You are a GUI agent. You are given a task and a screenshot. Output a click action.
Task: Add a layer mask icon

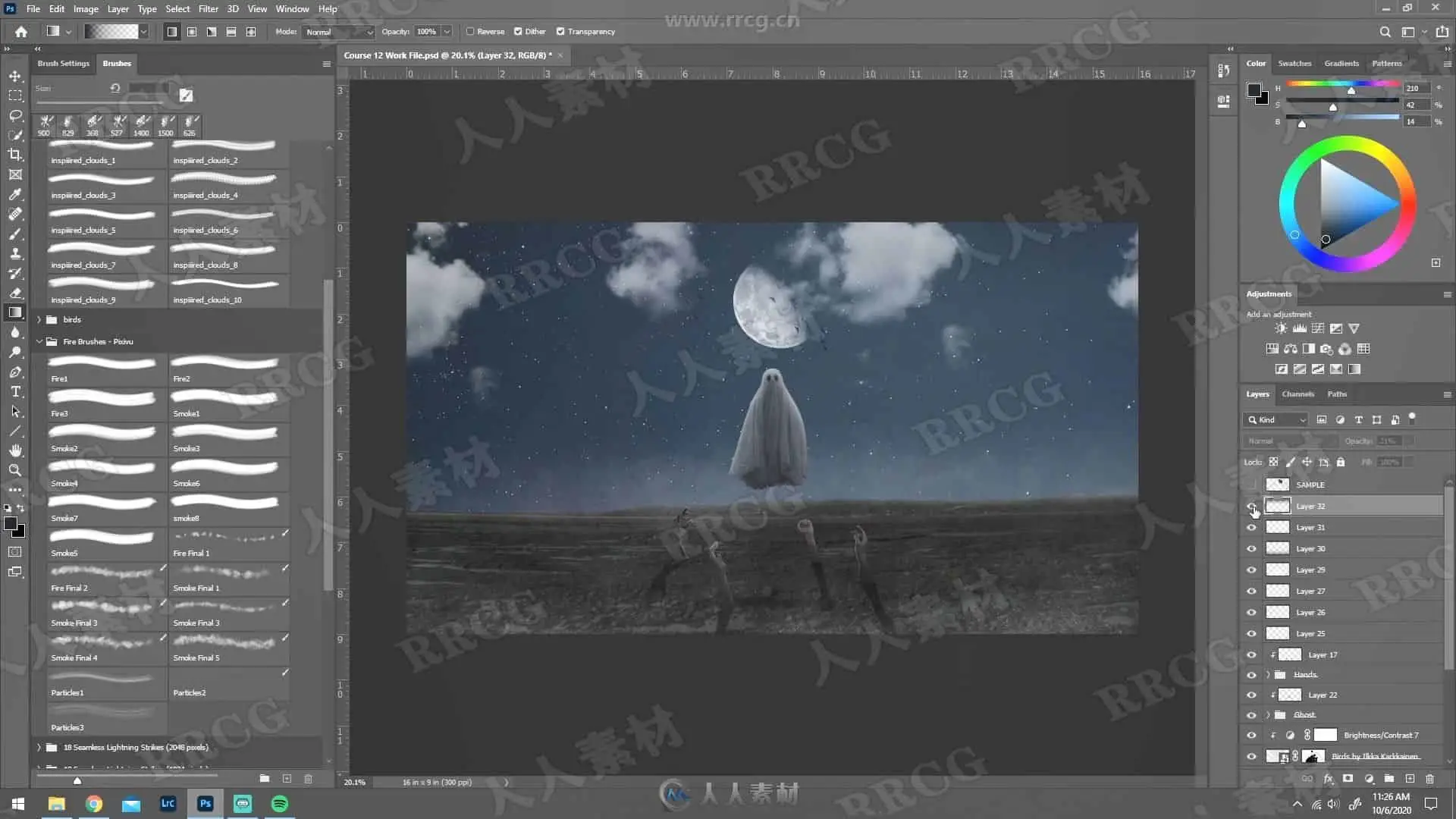1348,779
